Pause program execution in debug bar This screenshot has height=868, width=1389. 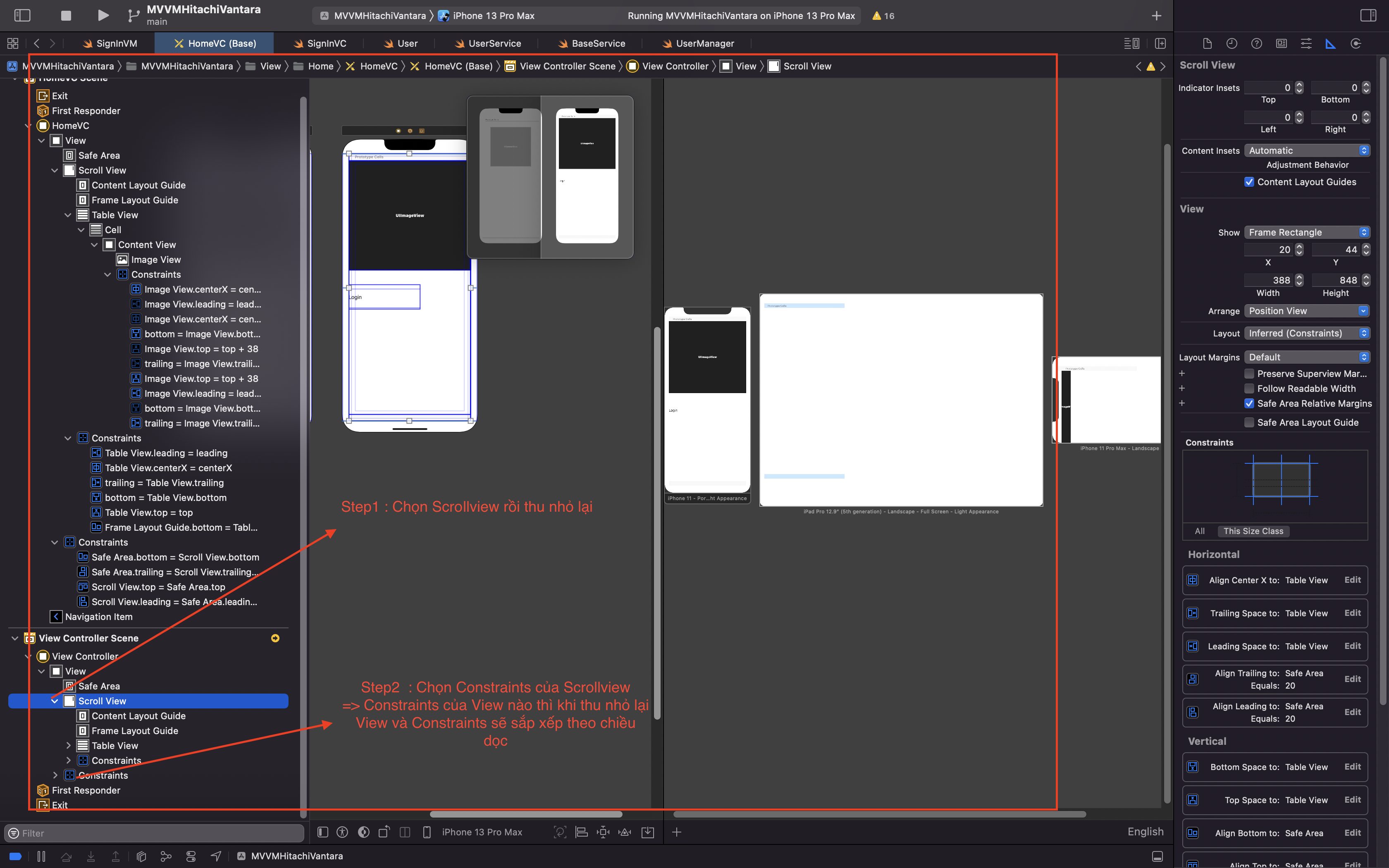41,856
